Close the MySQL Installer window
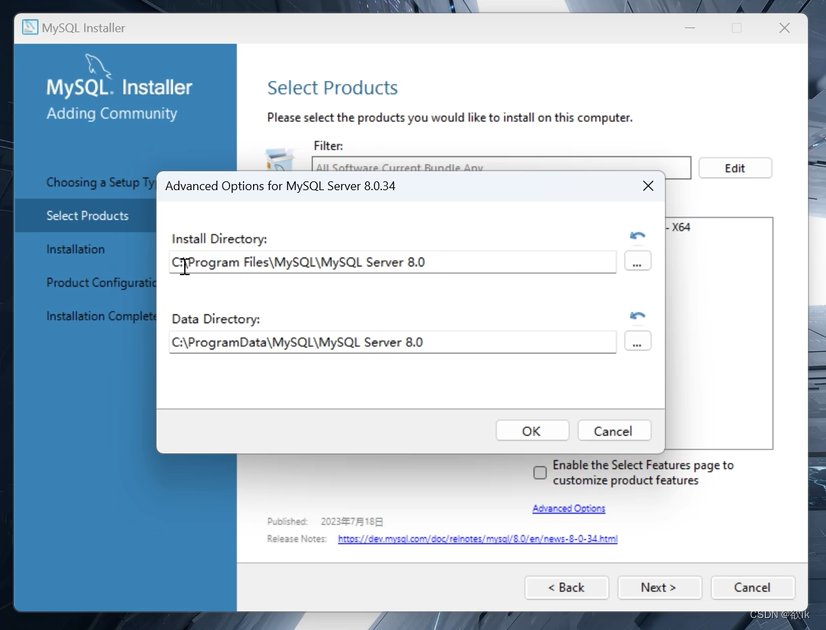 tap(784, 28)
